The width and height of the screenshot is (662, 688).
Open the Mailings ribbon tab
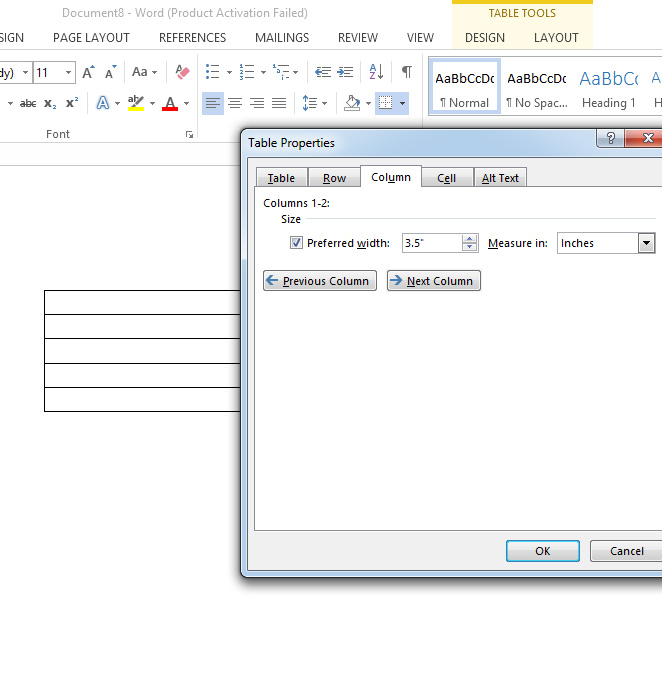click(282, 38)
